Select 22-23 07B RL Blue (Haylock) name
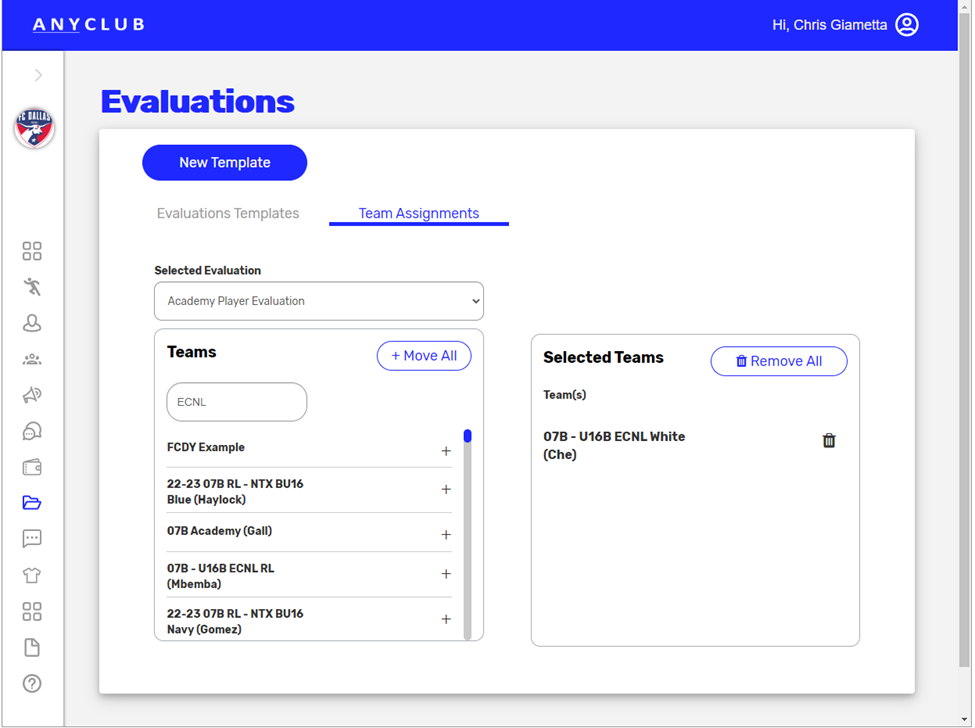This screenshot has height=728, width=975. (x=235, y=492)
